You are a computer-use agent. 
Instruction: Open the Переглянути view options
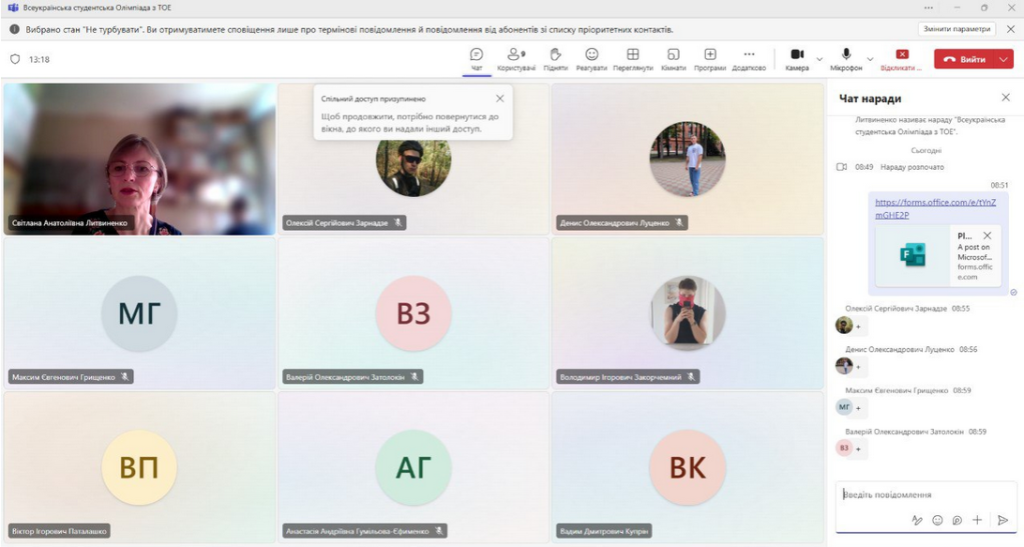pyautogui.click(x=633, y=59)
